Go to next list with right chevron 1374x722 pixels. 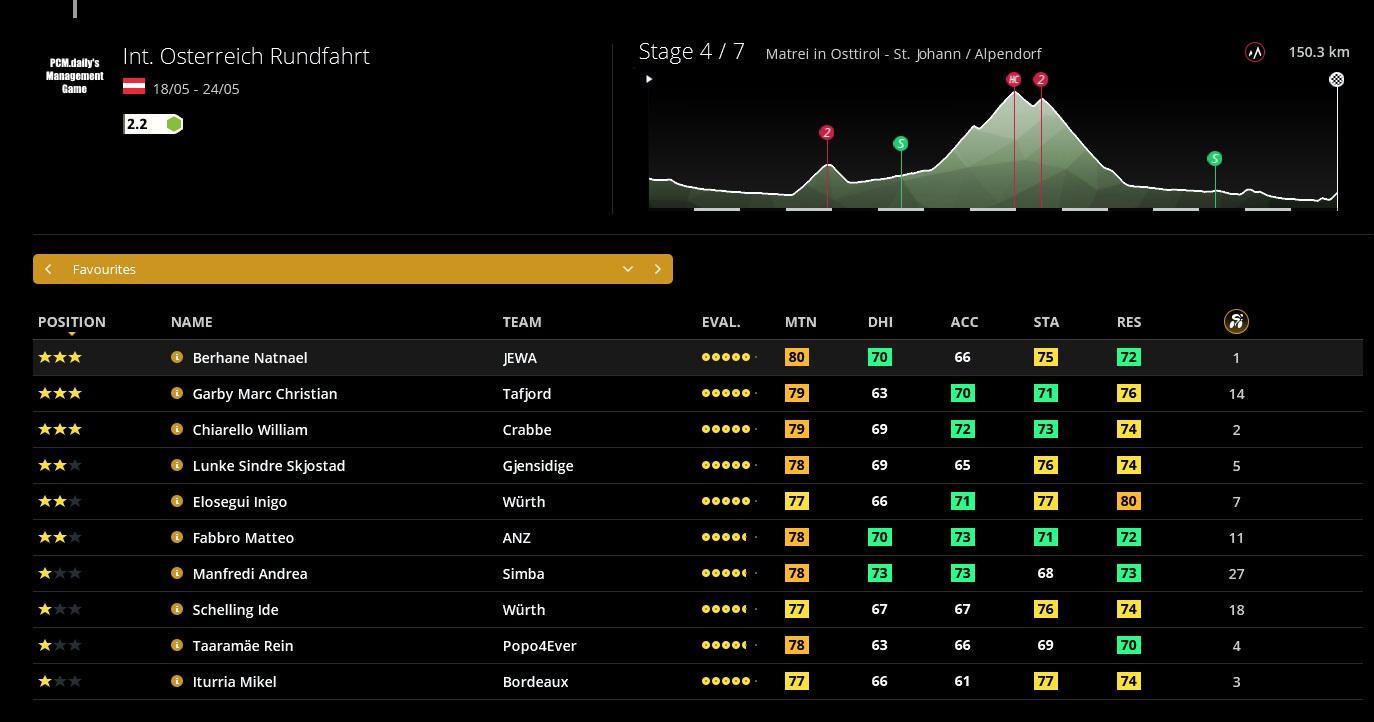pos(657,269)
